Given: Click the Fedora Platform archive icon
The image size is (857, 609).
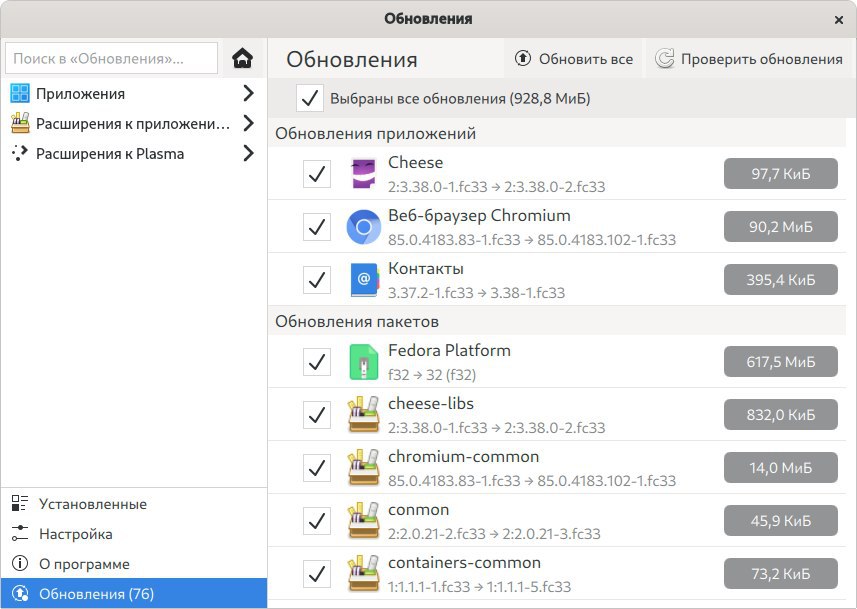Looking at the screenshot, I should click(363, 362).
